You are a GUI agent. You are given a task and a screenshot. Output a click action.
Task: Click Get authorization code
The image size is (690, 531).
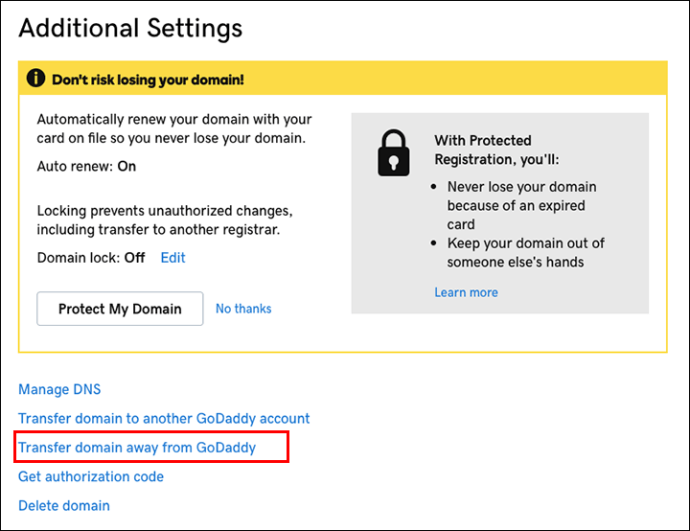(x=91, y=476)
